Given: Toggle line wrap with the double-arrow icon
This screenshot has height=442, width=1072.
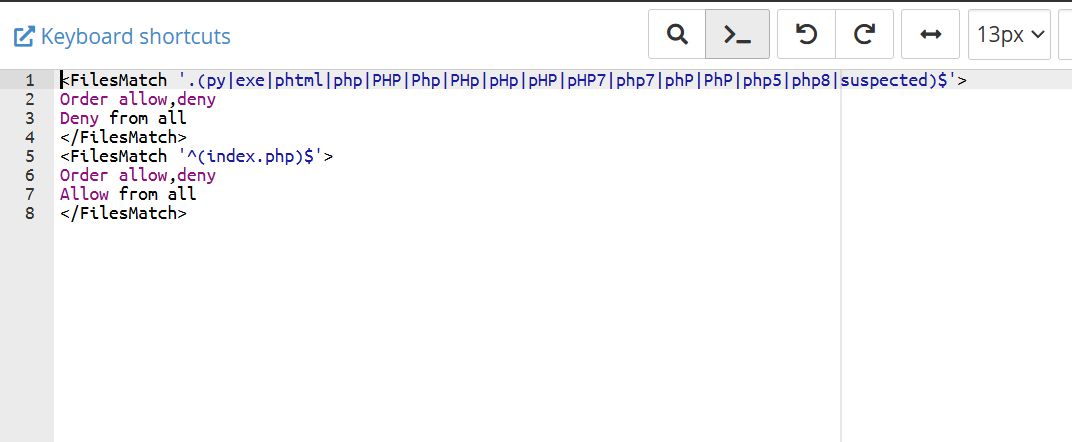Looking at the screenshot, I should pos(930,35).
